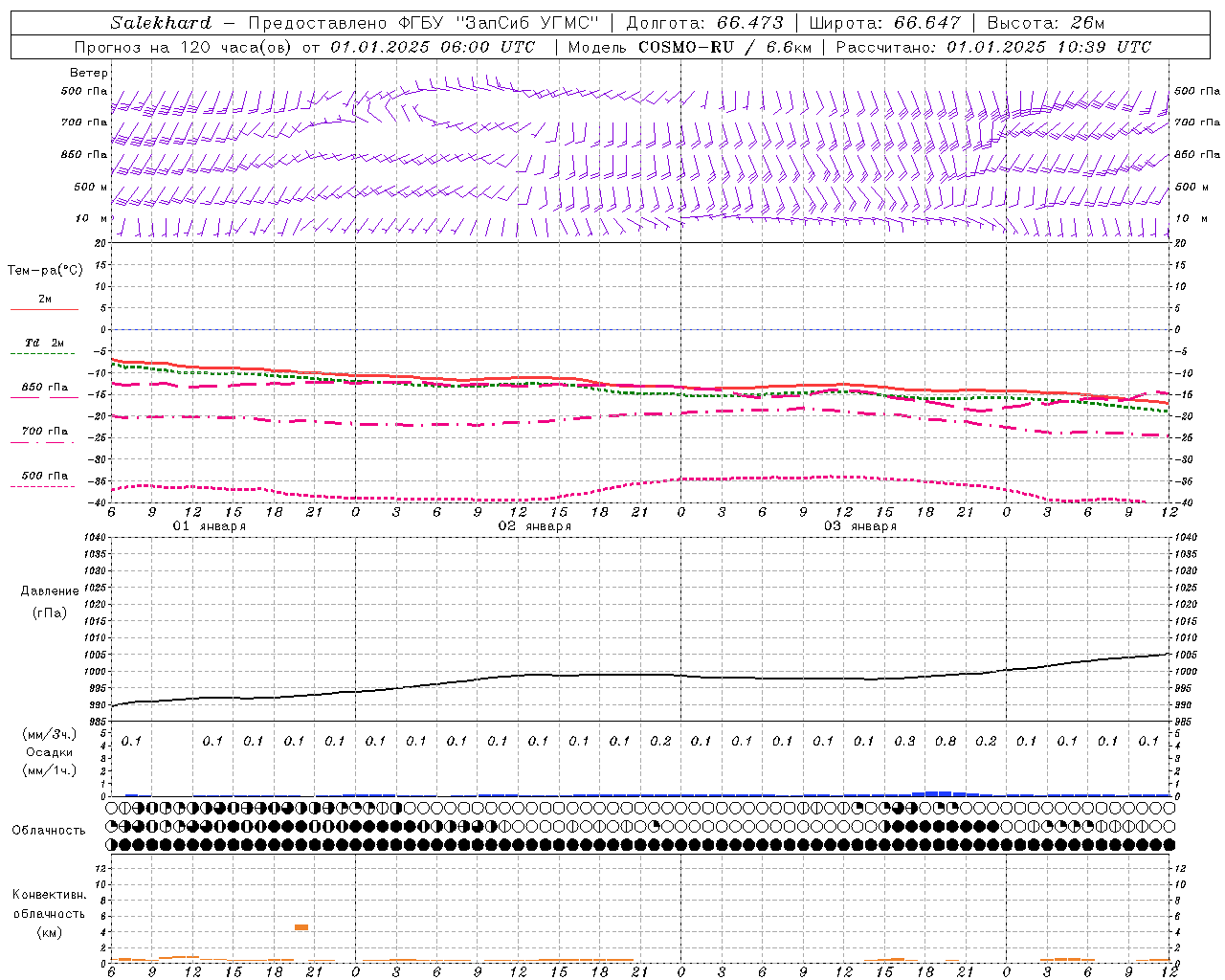Click the "500 м" wind level label on left
This screenshot has height=980, width=1225.
[x=91, y=187]
